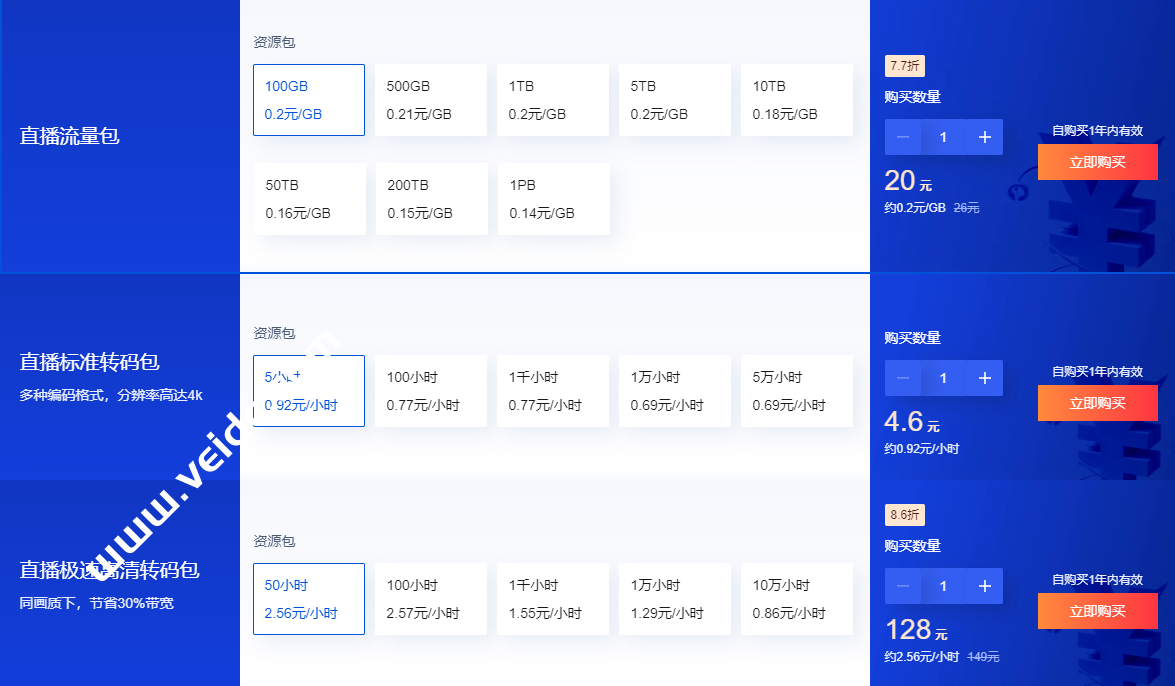Screen dimensions: 1175x686
Task: Decrease quantity for 直播流量包
Action: pyautogui.click(x=903, y=137)
